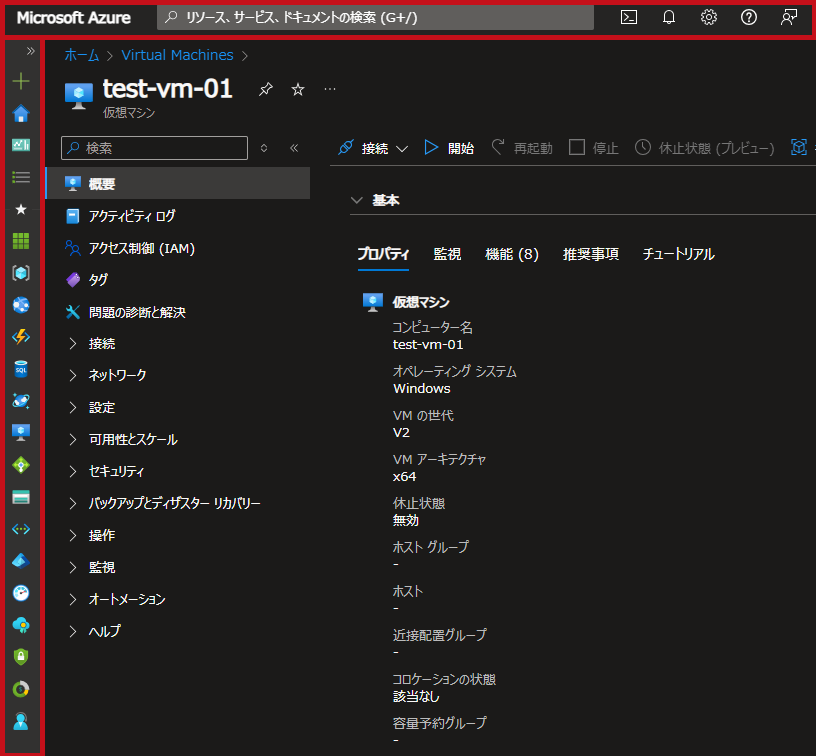
Task: Add test-vm-01 to favorites star
Action: (297, 90)
